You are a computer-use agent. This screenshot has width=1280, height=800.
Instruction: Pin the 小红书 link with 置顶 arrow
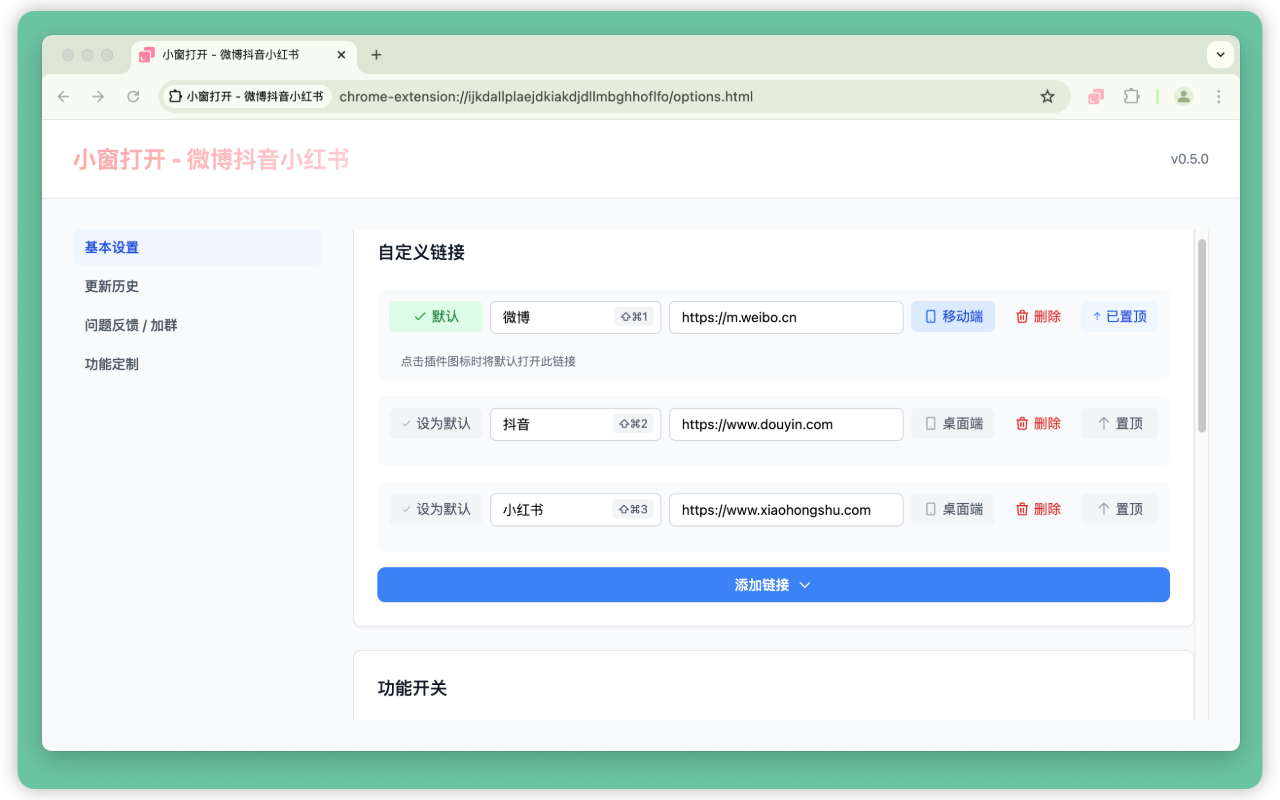pyautogui.click(x=1119, y=509)
